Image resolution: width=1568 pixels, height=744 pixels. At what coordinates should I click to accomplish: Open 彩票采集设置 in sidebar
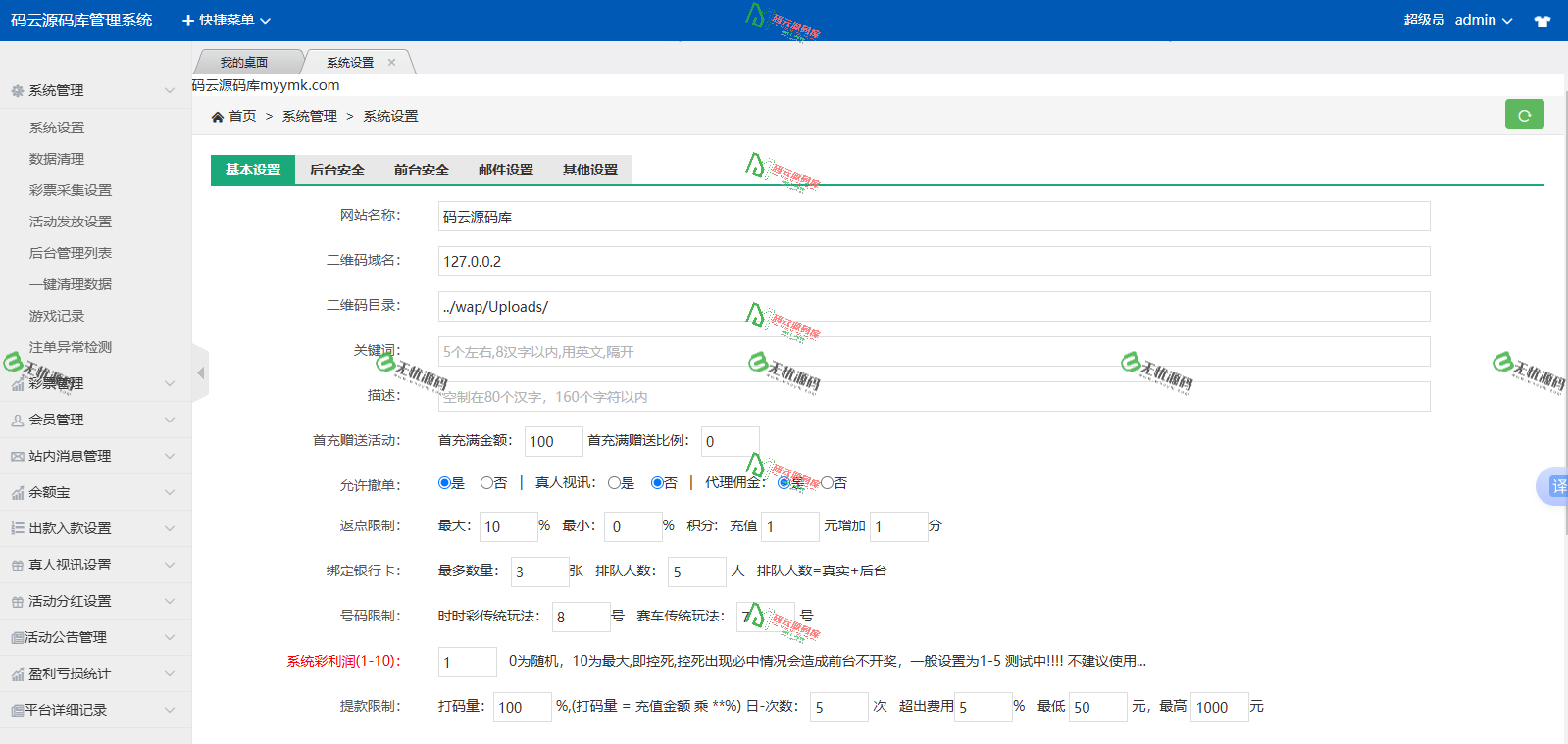click(x=71, y=190)
